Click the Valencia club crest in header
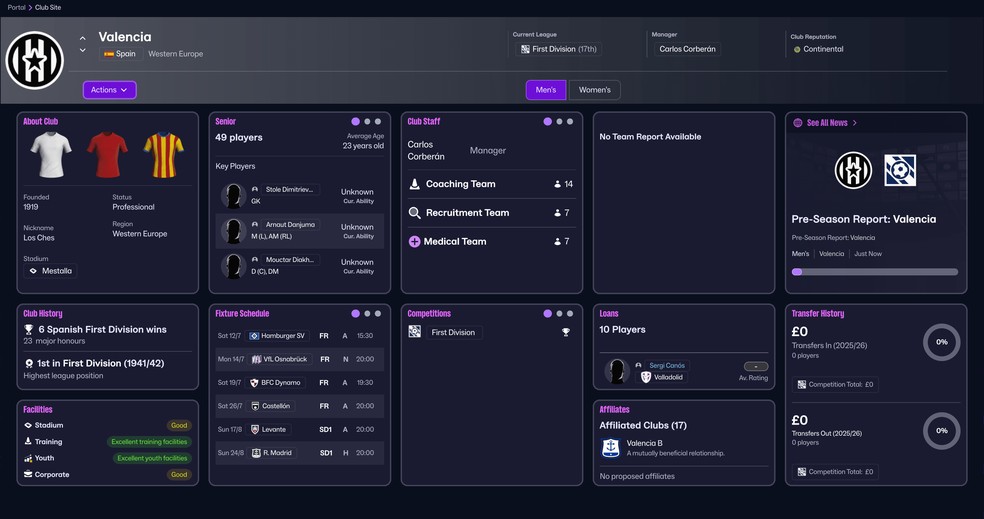 coord(35,60)
